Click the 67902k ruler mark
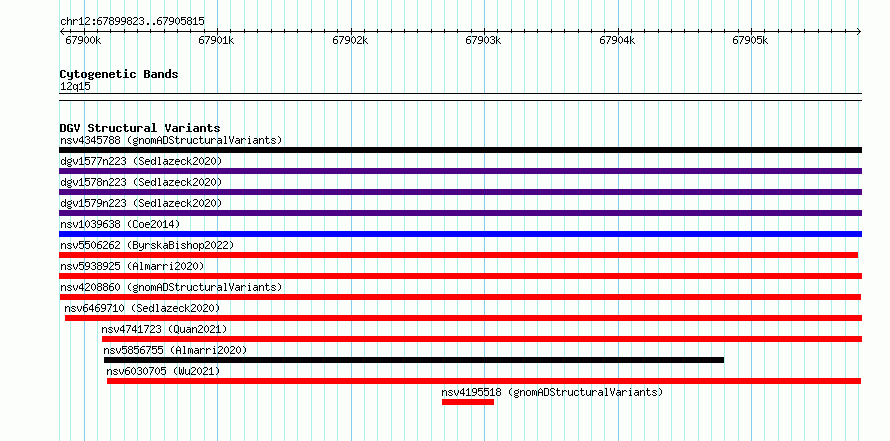 pos(350,40)
